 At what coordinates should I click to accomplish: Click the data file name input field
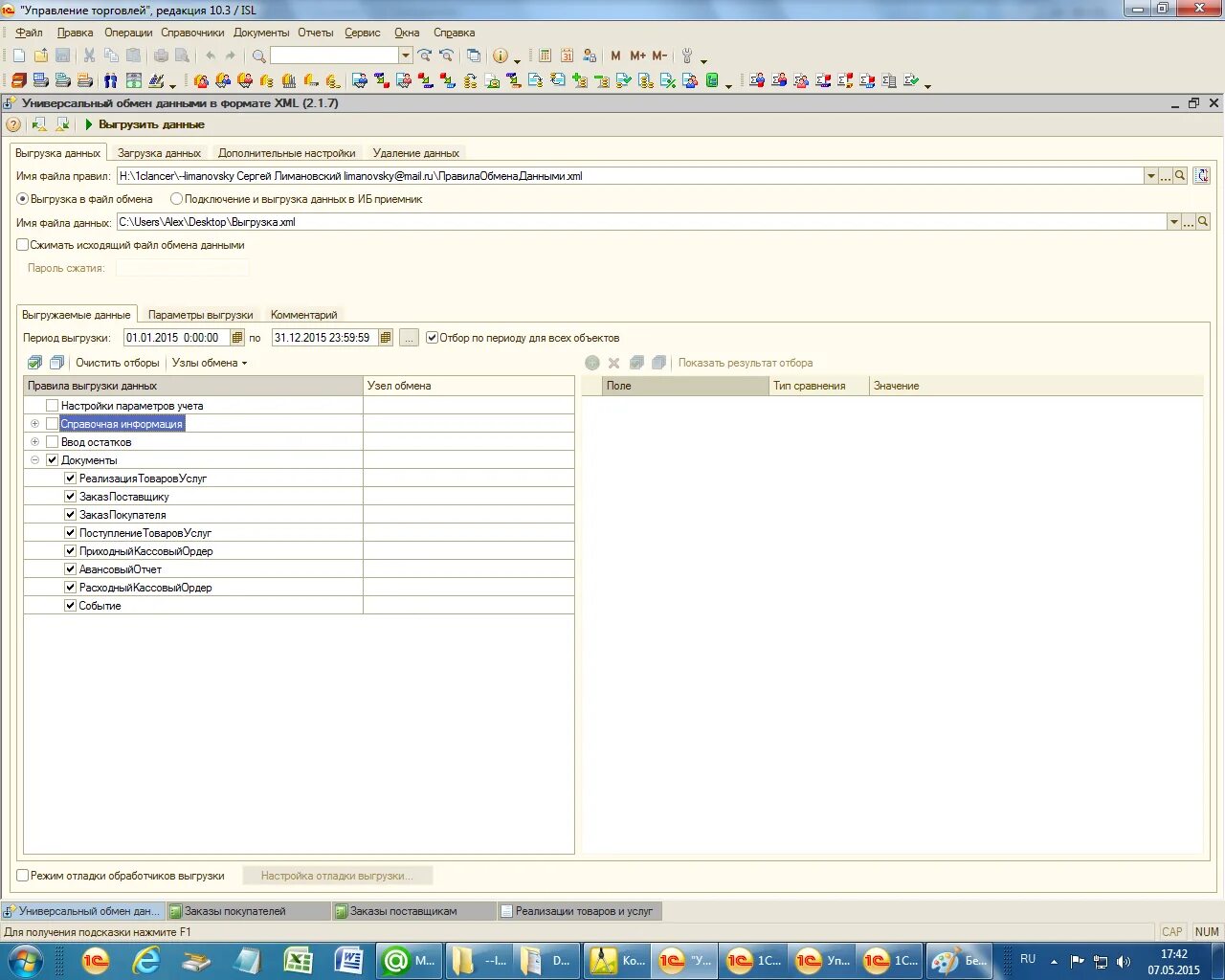point(641,222)
